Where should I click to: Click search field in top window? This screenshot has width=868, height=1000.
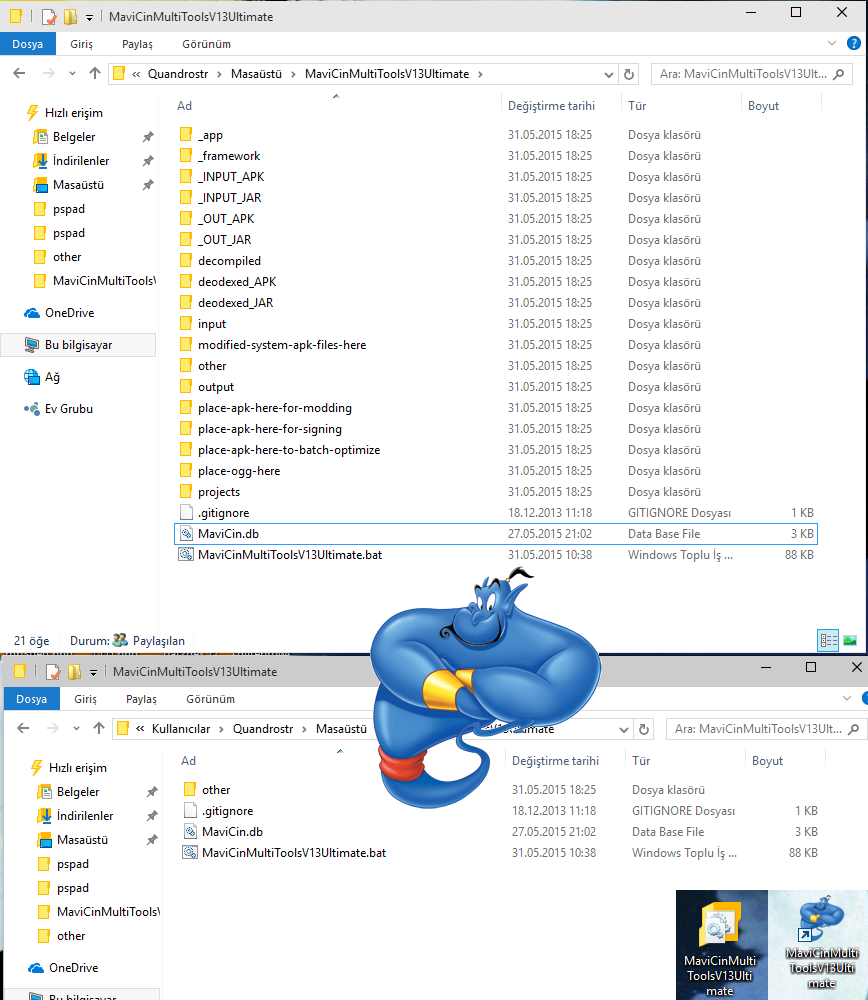tap(751, 74)
